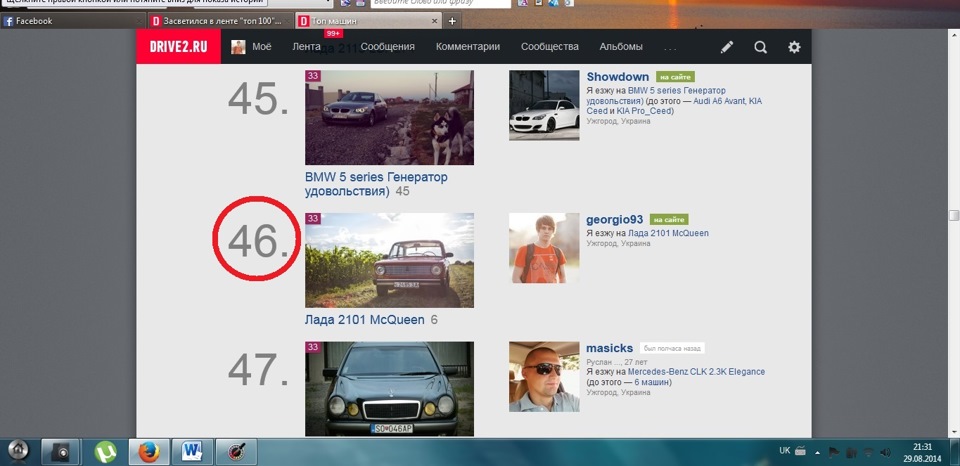Open the search magnifier icon

tap(760, 47)
